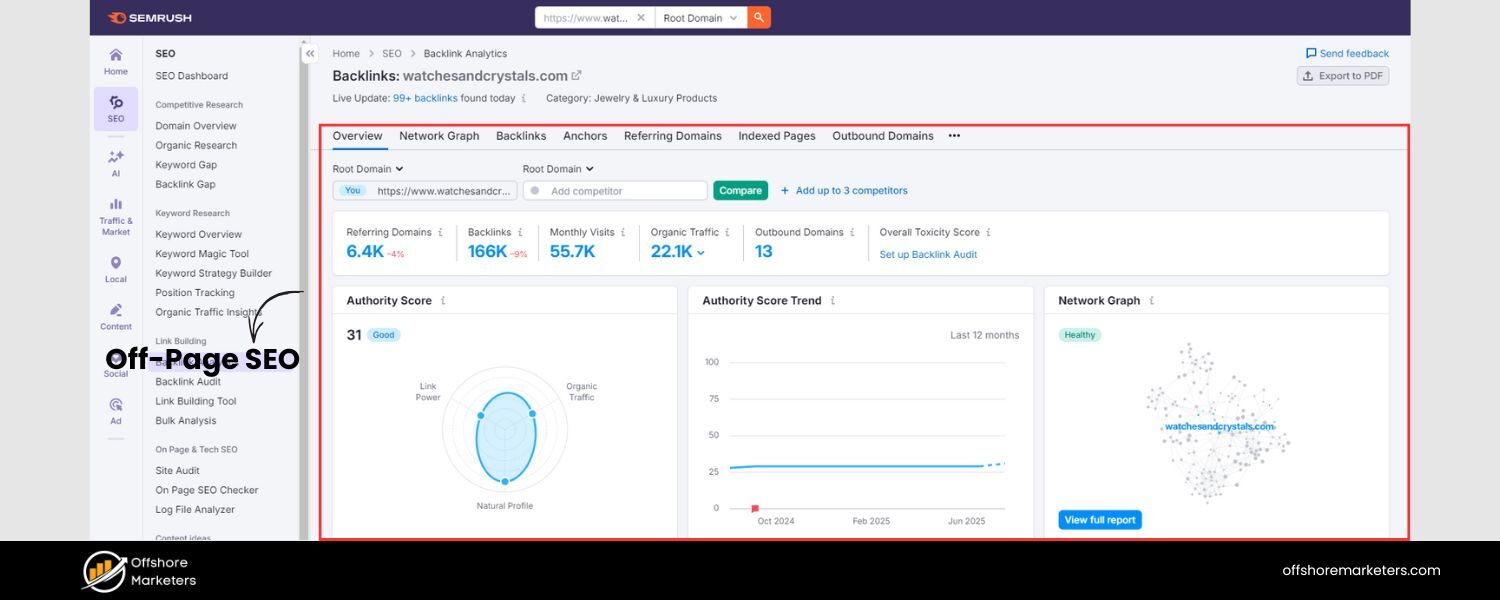1500x600 pixels.
Task: Open Traffic & Market sidebar section
Action: [x=116, y=216]
